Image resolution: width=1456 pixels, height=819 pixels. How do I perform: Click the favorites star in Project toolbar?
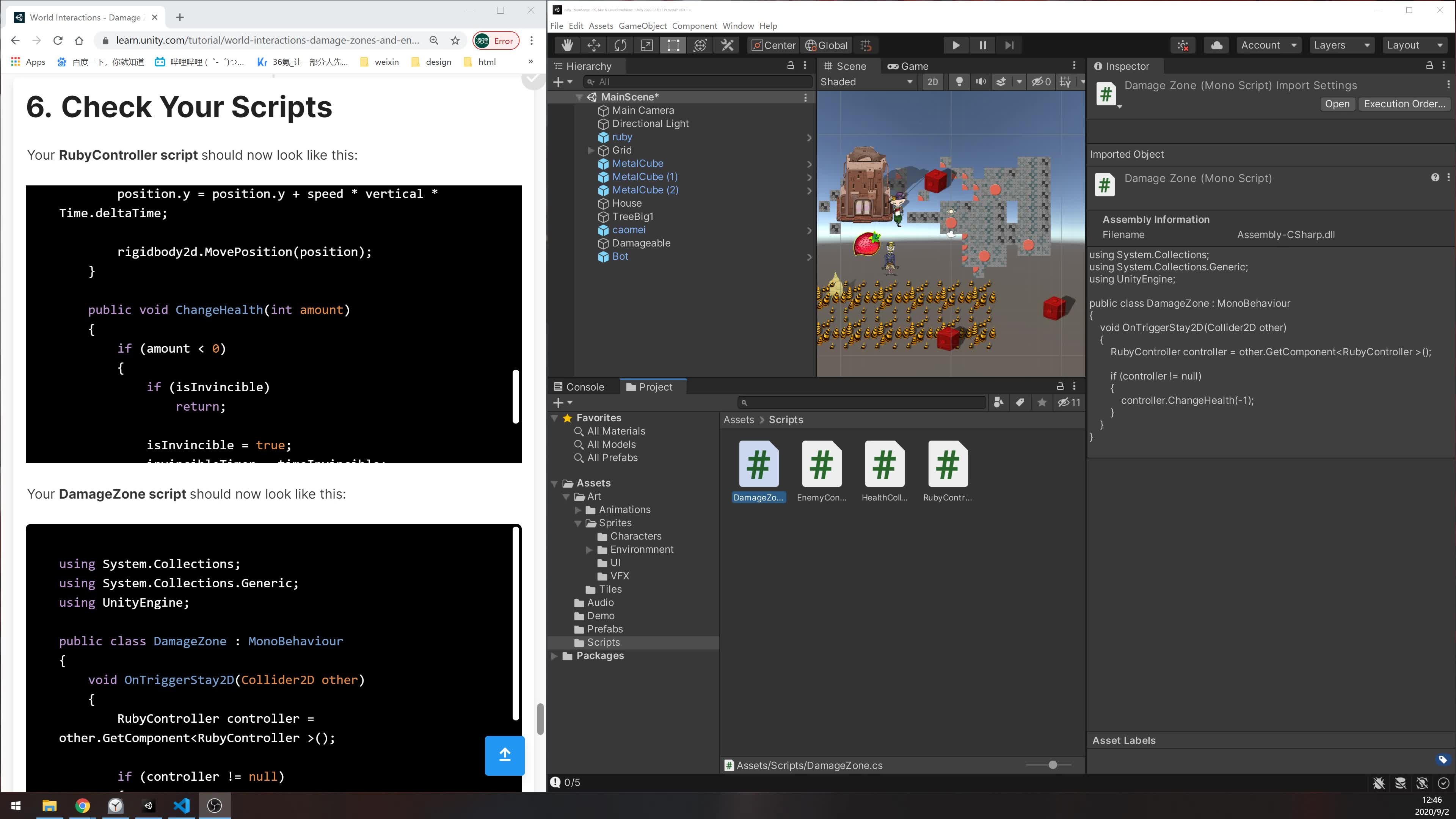[x=1042, y=402]
